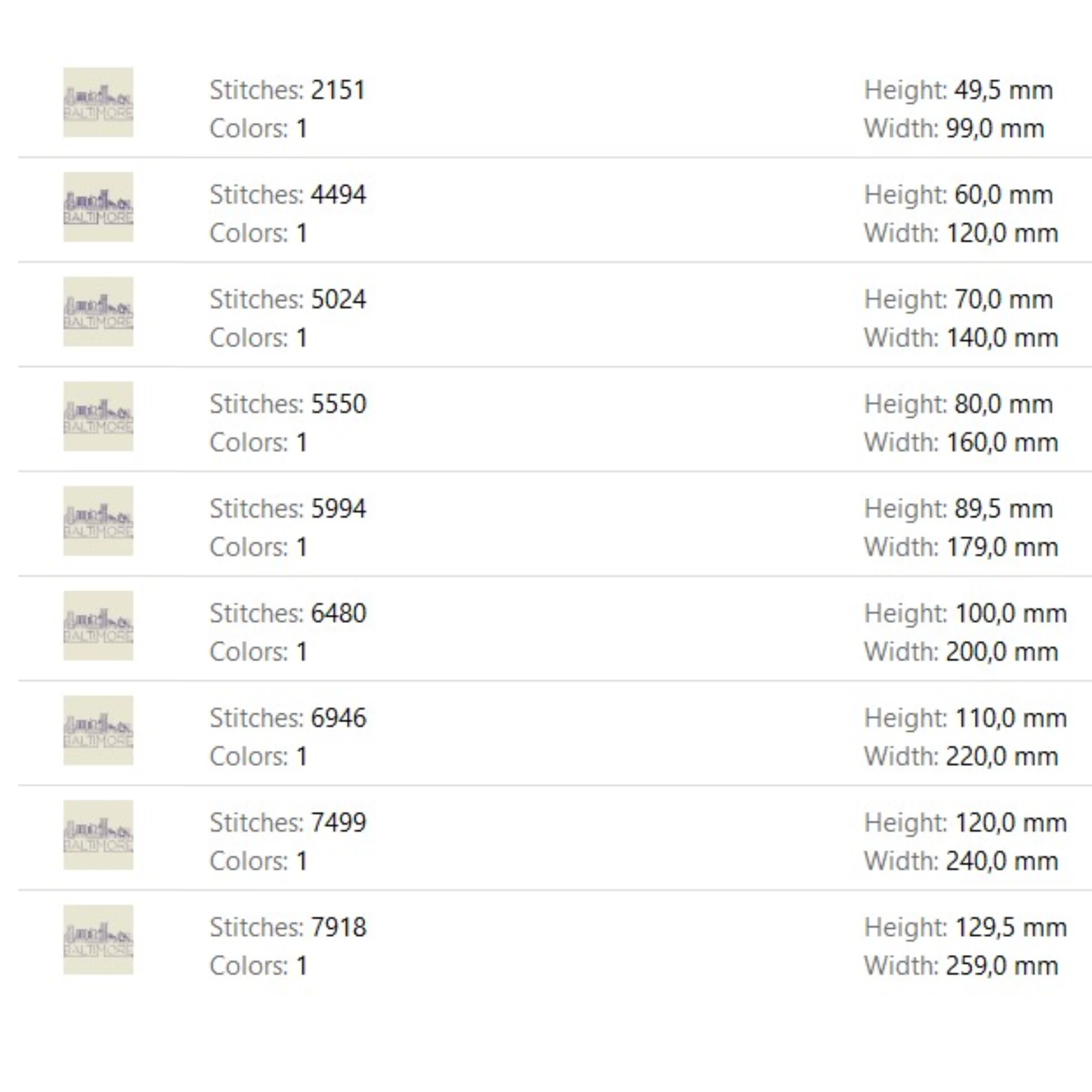Choose the Width: 200,0 mm entry
This screenshot has width=1092, height=1092.
[961, 652]
